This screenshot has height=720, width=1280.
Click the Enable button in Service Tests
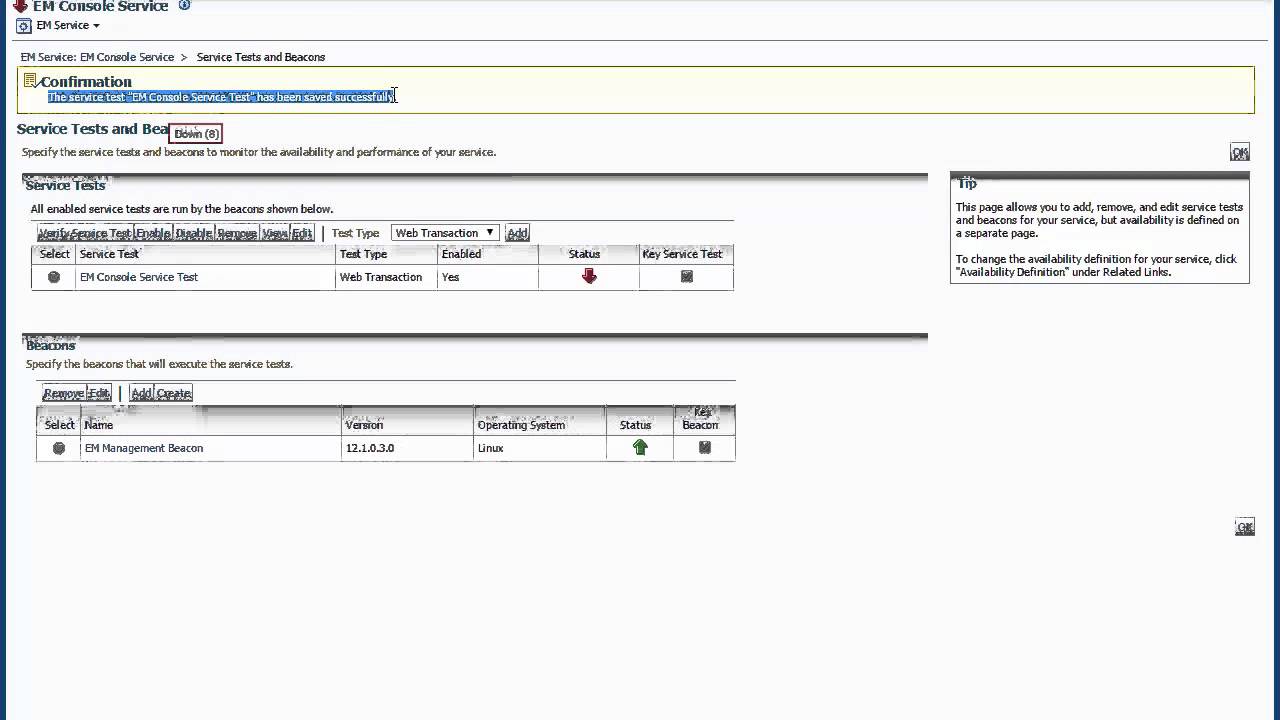point(153,233)
